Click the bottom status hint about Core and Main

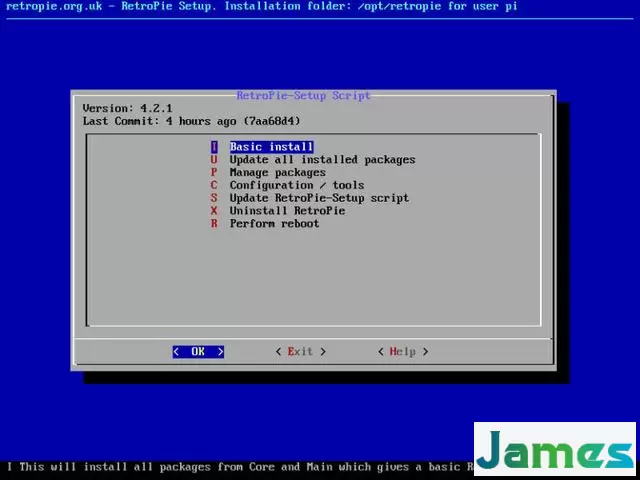[x=241, y=467]
